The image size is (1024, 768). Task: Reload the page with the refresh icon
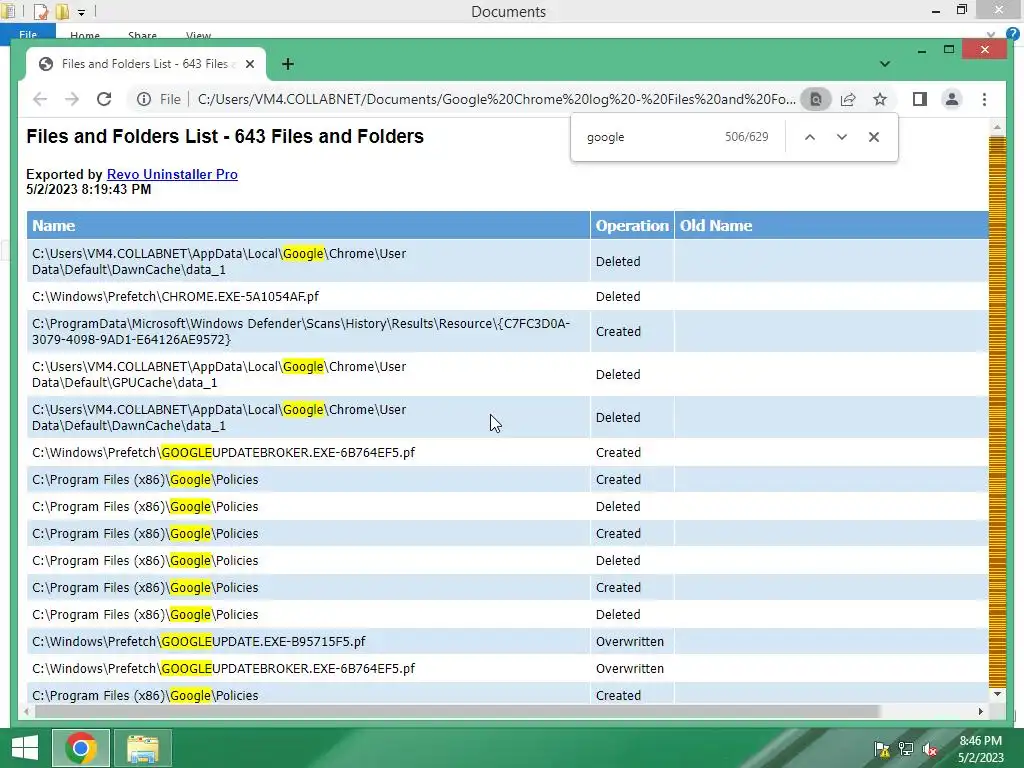104,99
